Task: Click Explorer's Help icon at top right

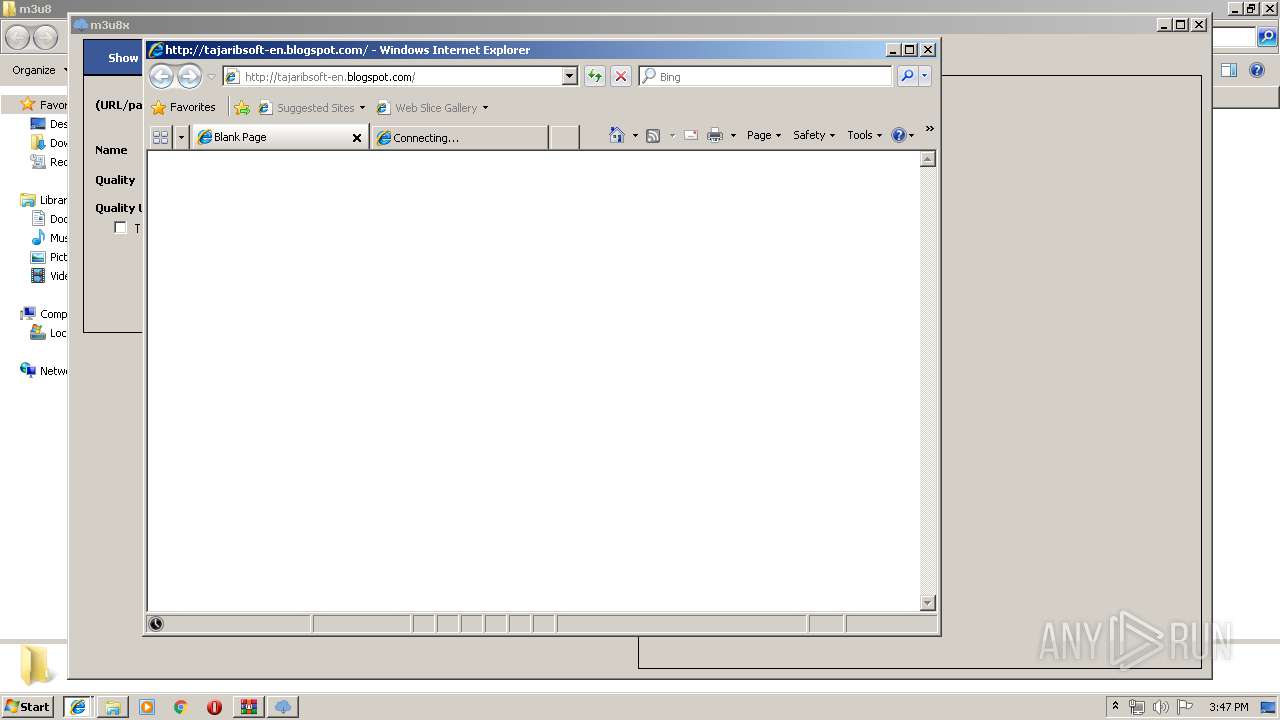Action: pos(1257,70)
